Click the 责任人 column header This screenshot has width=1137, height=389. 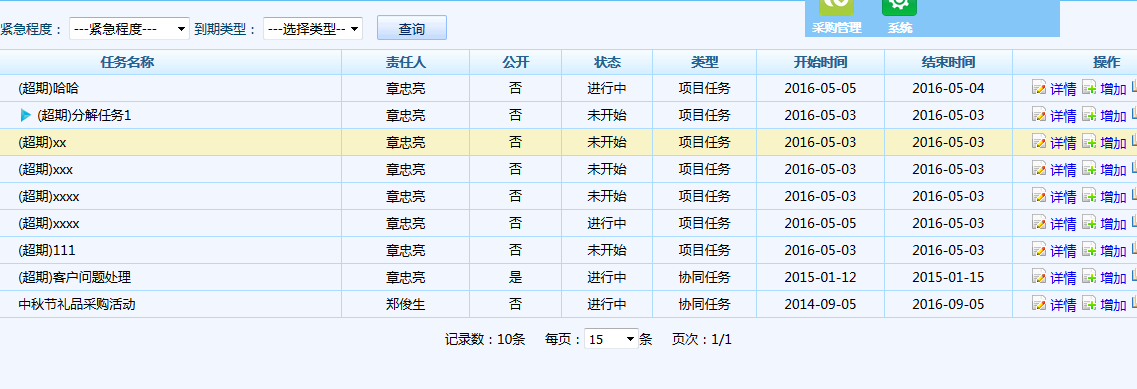tap(405, 62)
